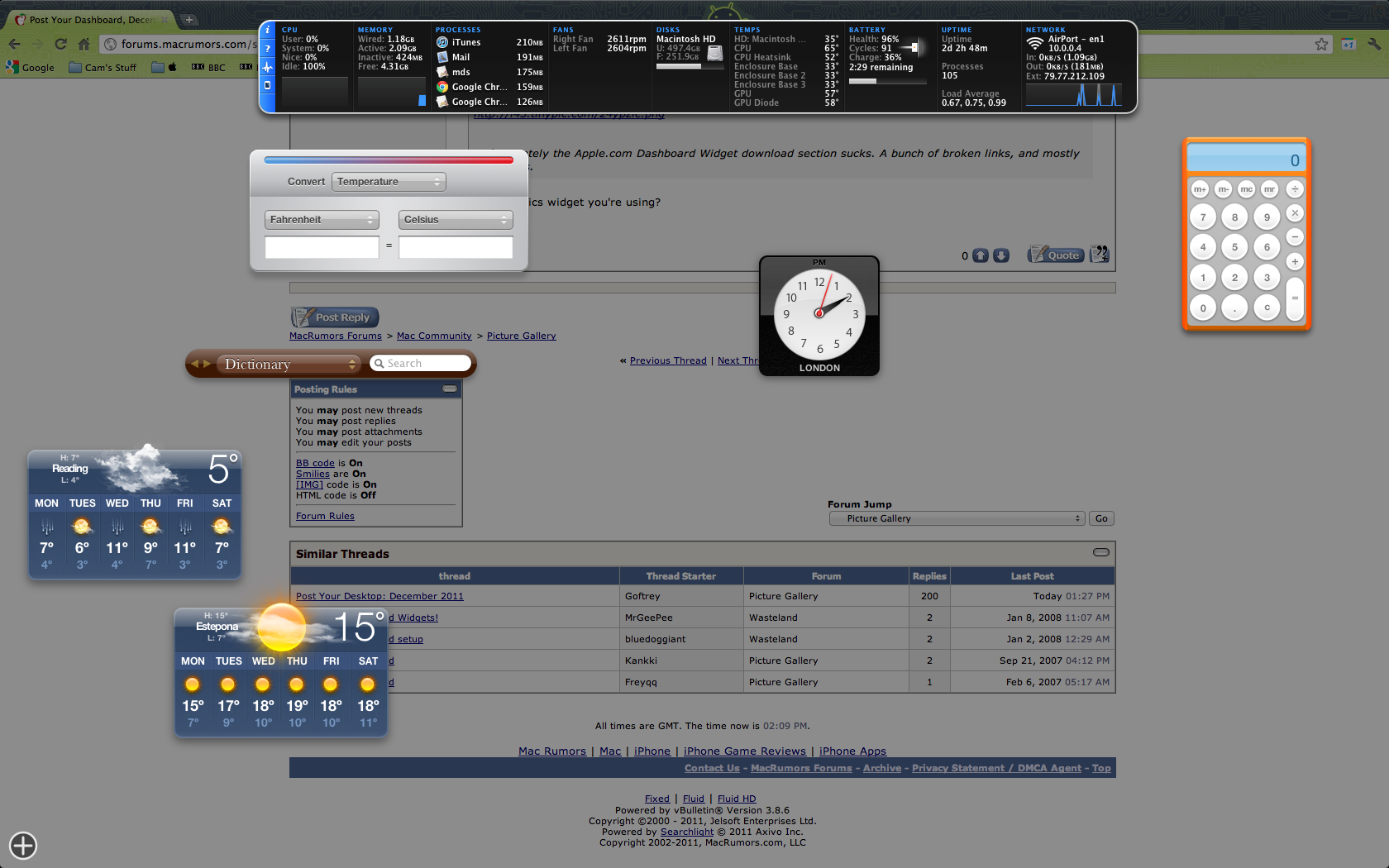The image size is (1389, 868).
Task: Click the mds process icon in iStat
Action: pos(442,72)
